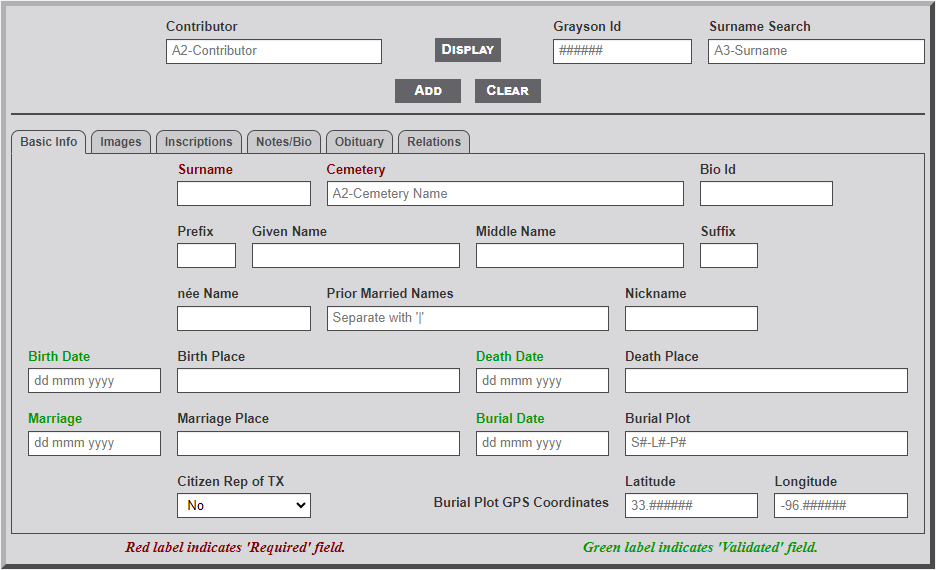
Task: Select the Basic Info tab
Action: [49, 142]
